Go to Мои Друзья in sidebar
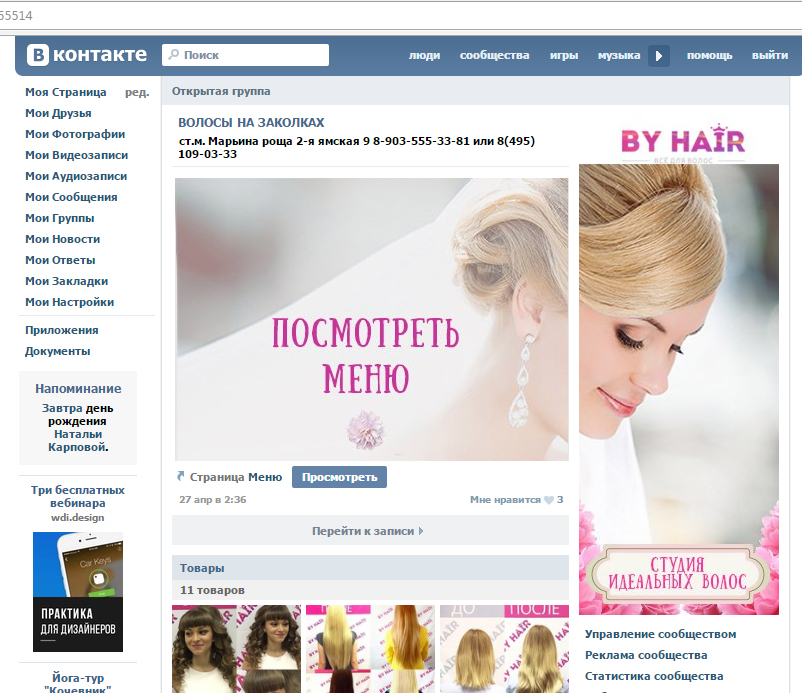The width and height of the screenshot is (802, 693). pos(58,113)
